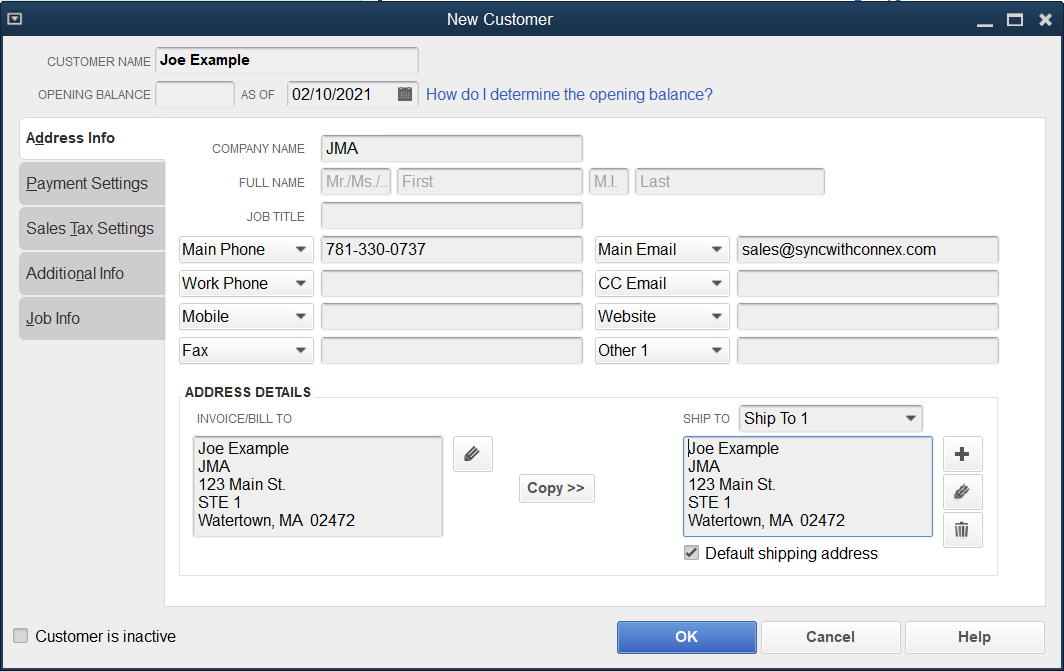Expand the Main Phone type dropdown
Screen dimensions: 1064x671
click(300, 250)
